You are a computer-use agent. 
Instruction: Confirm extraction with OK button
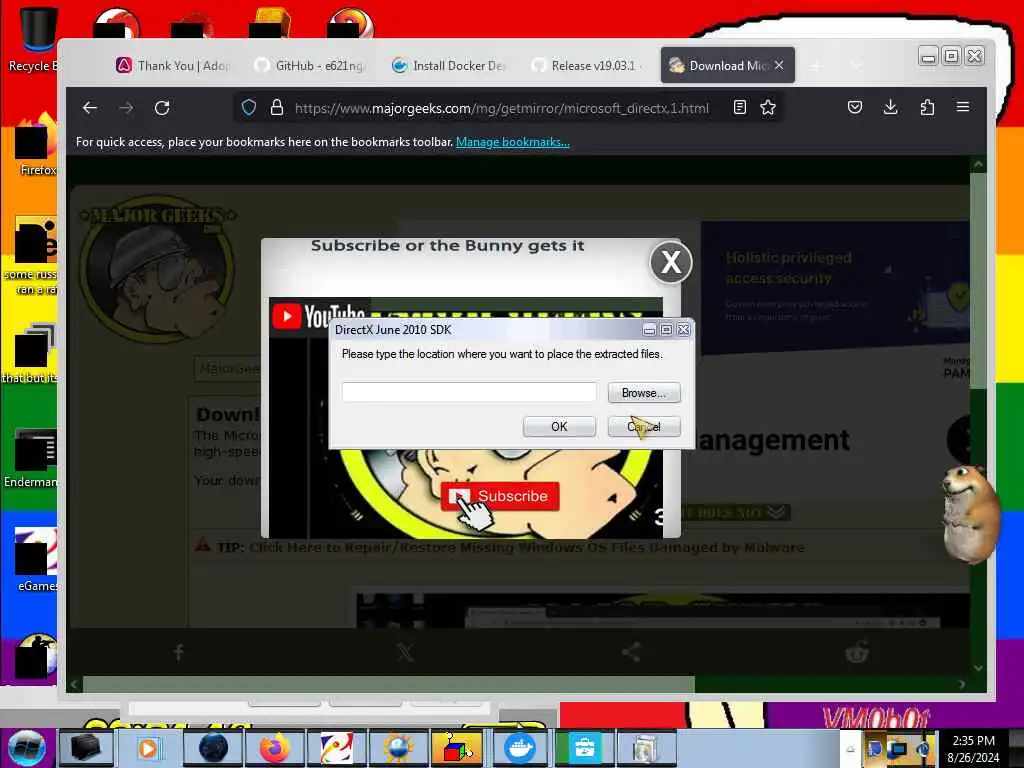[x=559, y=426]
